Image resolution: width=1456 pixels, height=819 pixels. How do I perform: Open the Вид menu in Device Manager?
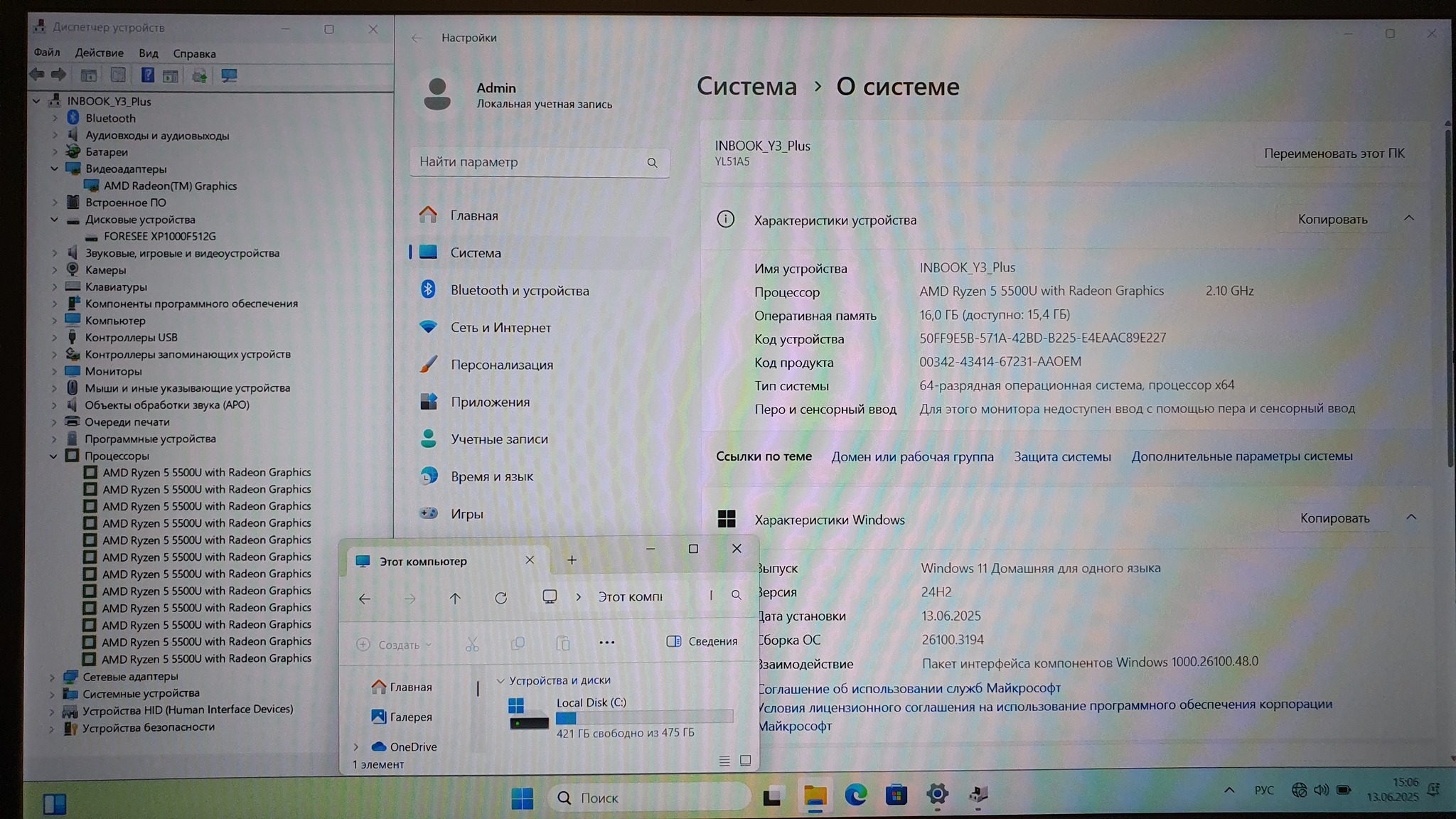point(148,53)
